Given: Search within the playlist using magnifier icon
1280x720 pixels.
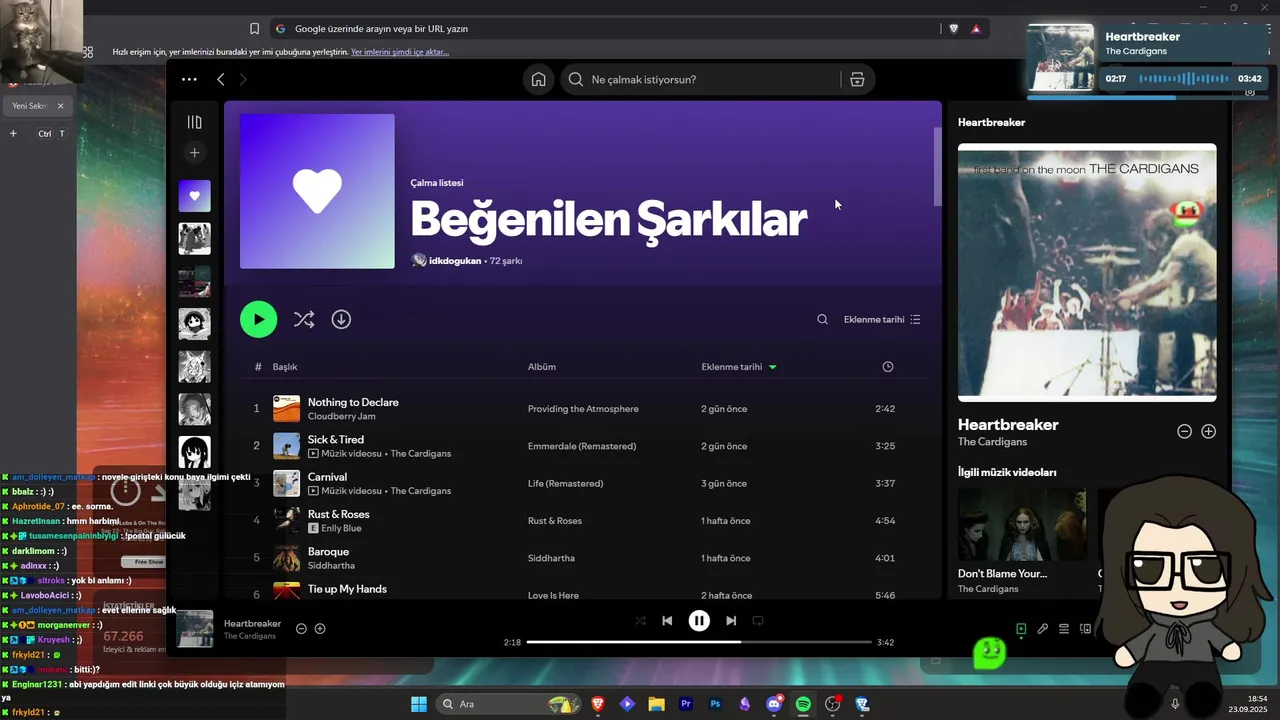Looking at the screenshot, I should (822, 319).
